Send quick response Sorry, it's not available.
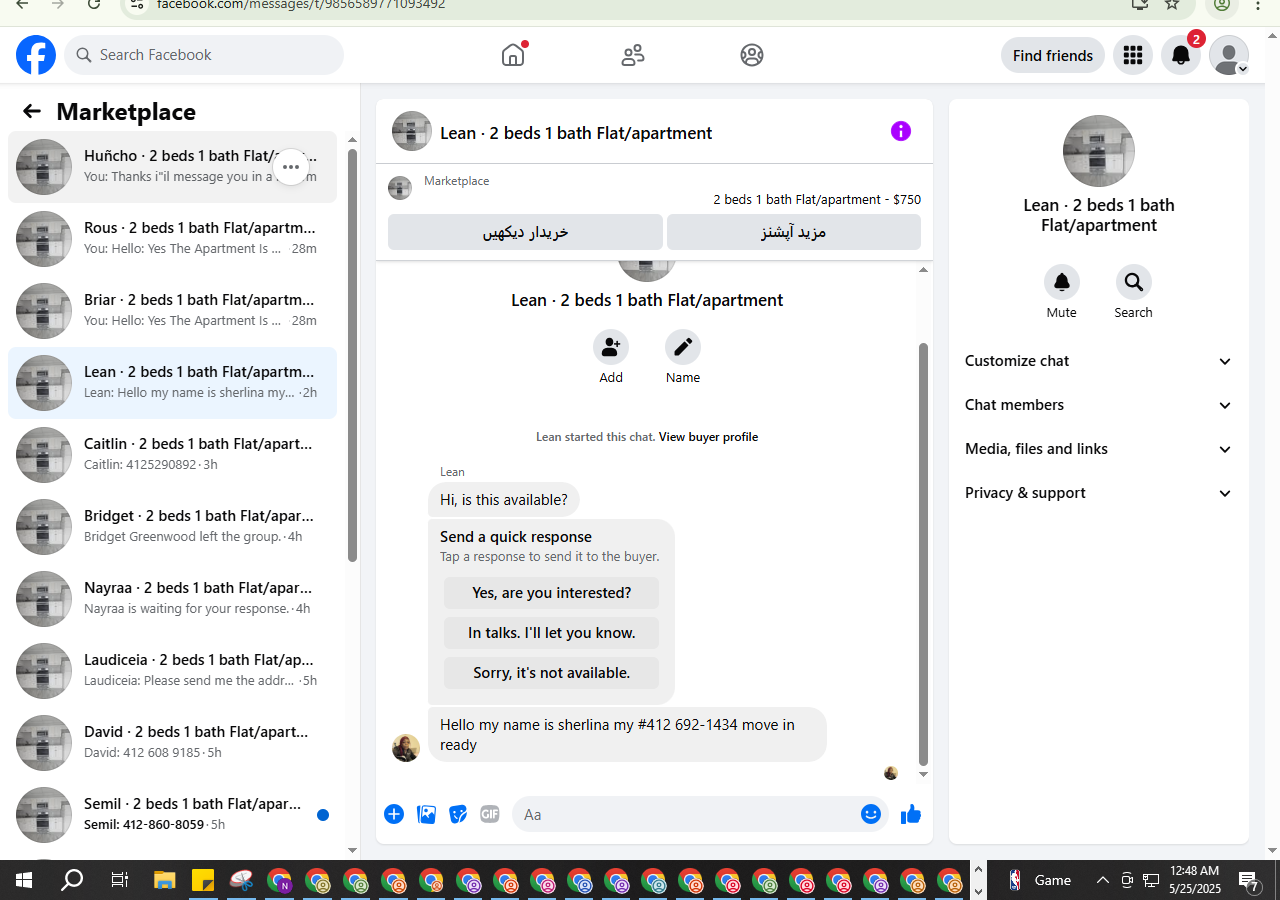The image size is (1280, 900). 552,673
